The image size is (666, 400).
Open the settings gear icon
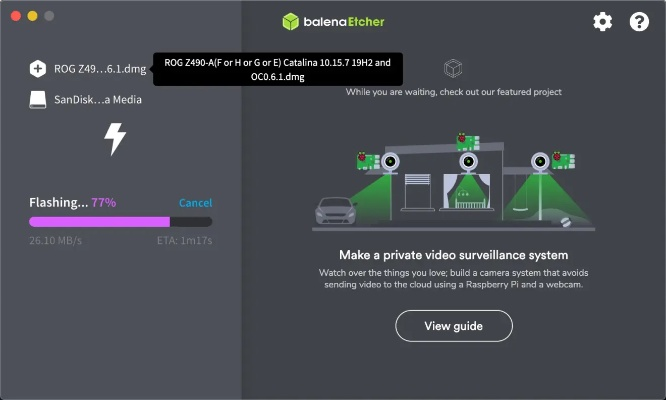coord(602,22)
